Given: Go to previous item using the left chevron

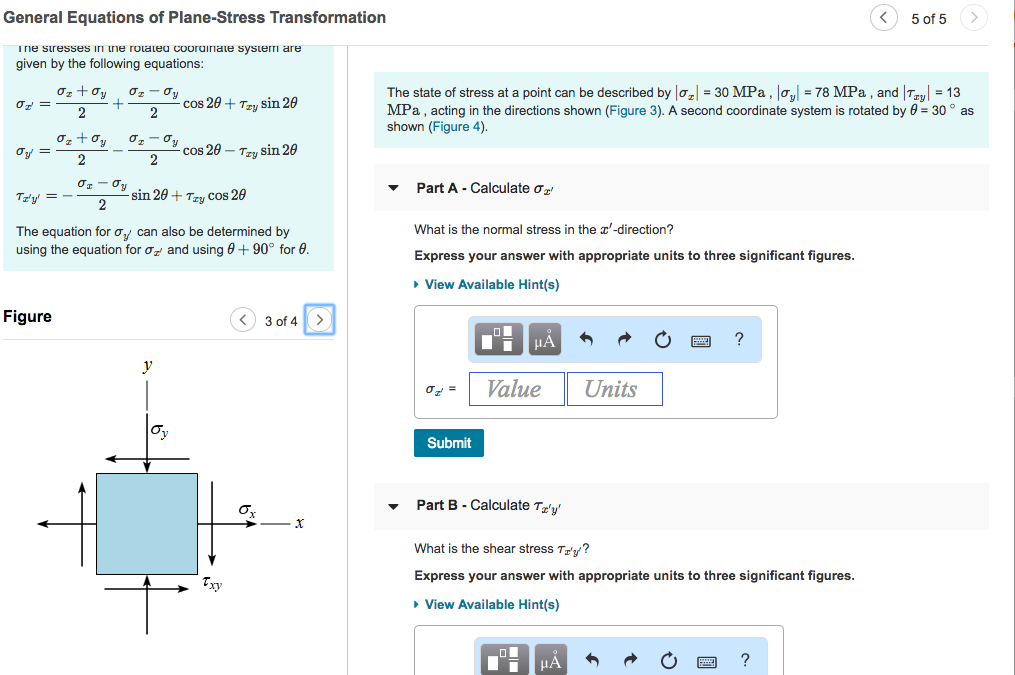Looking at the screenshot, I should [x=883, y=18].
